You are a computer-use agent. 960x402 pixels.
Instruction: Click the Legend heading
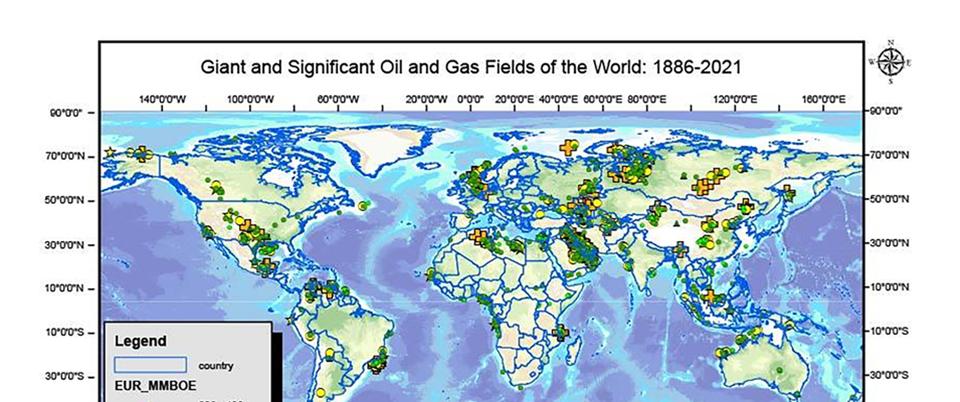pyautogui.click(x=139, y=341)
